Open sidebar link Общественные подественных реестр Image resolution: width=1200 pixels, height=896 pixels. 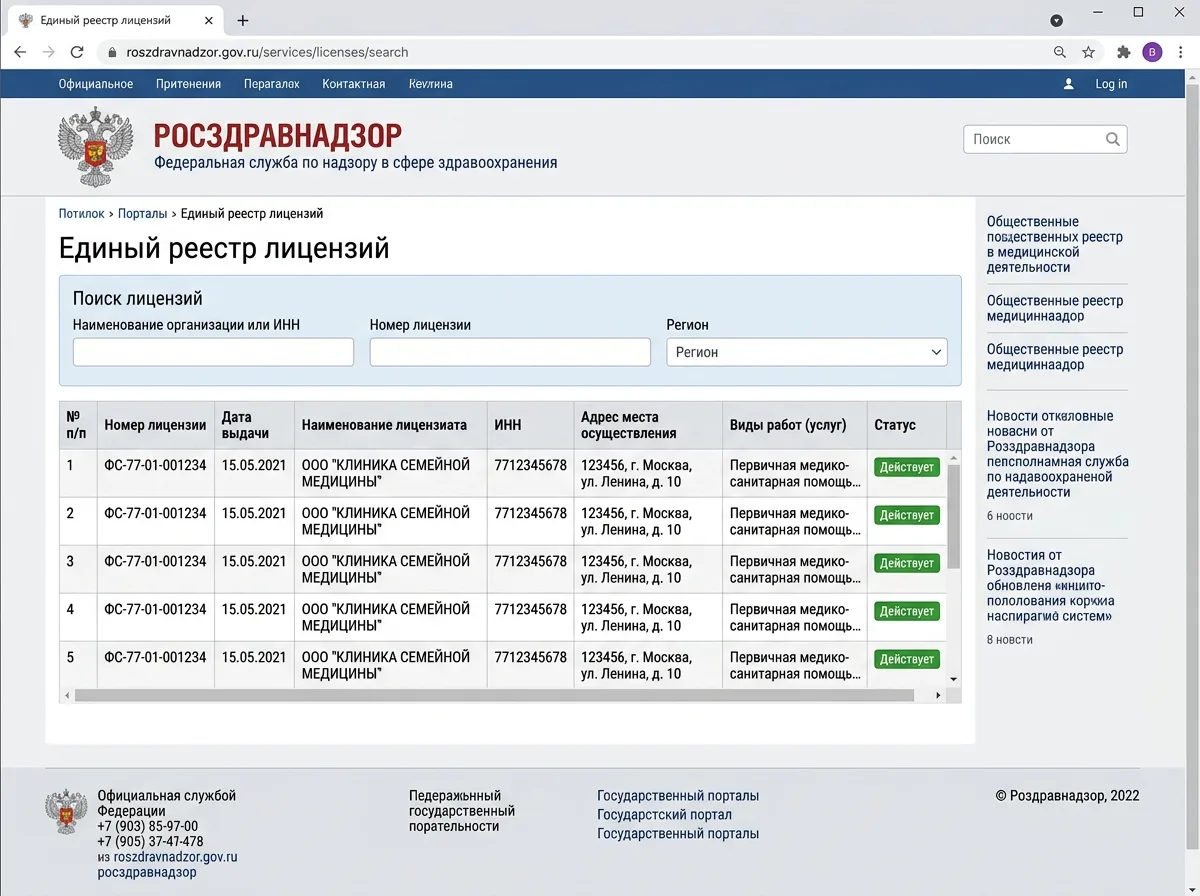[1055, 244]
